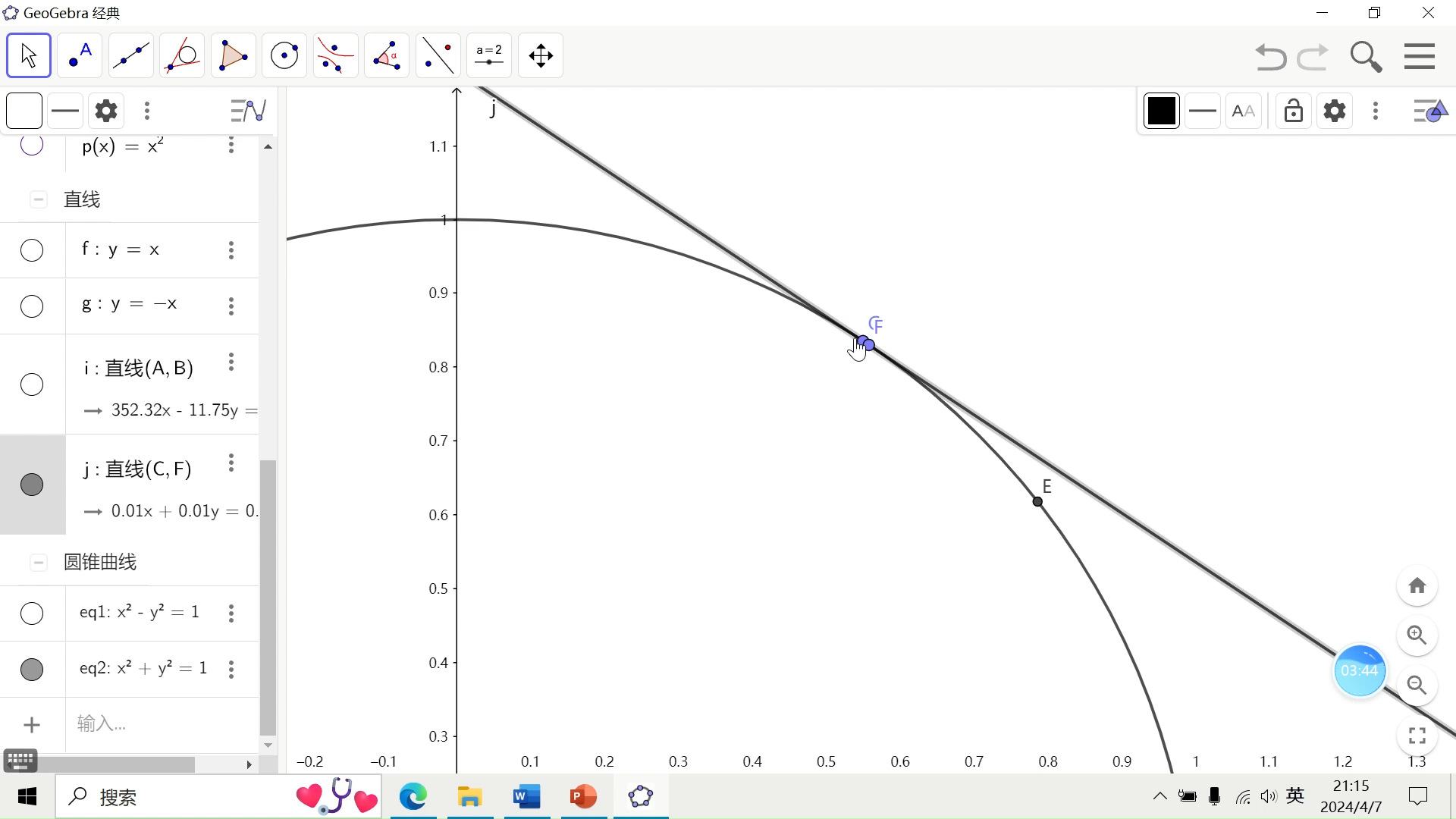Select the Circle with center tool

pyautogui.click(x=284, y=55)
